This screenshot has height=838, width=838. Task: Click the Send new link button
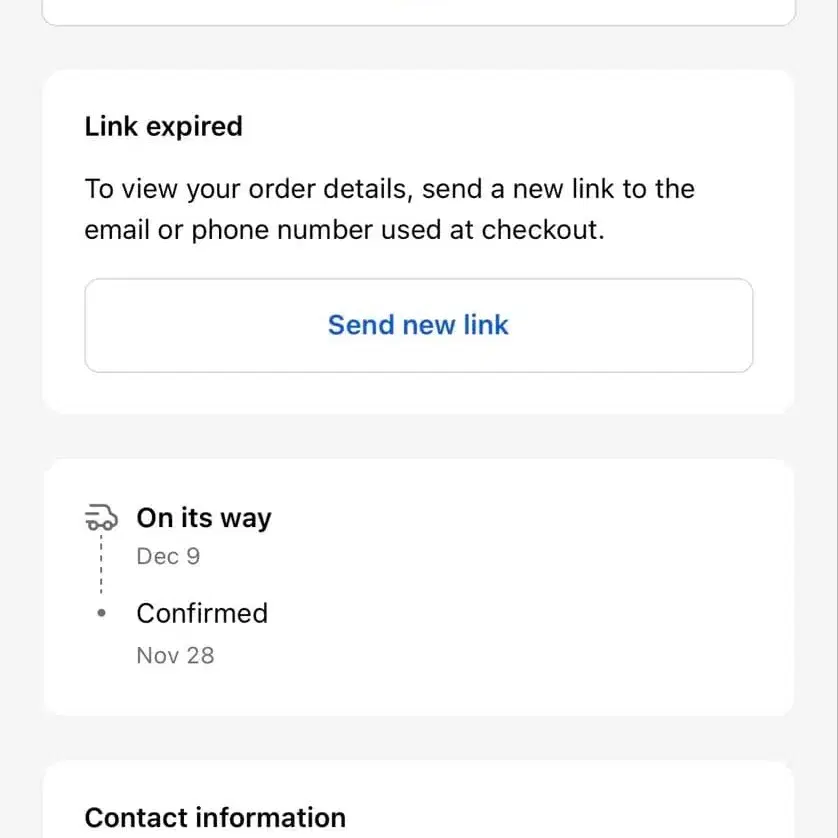pyautogui.click(x=418, y=325)
